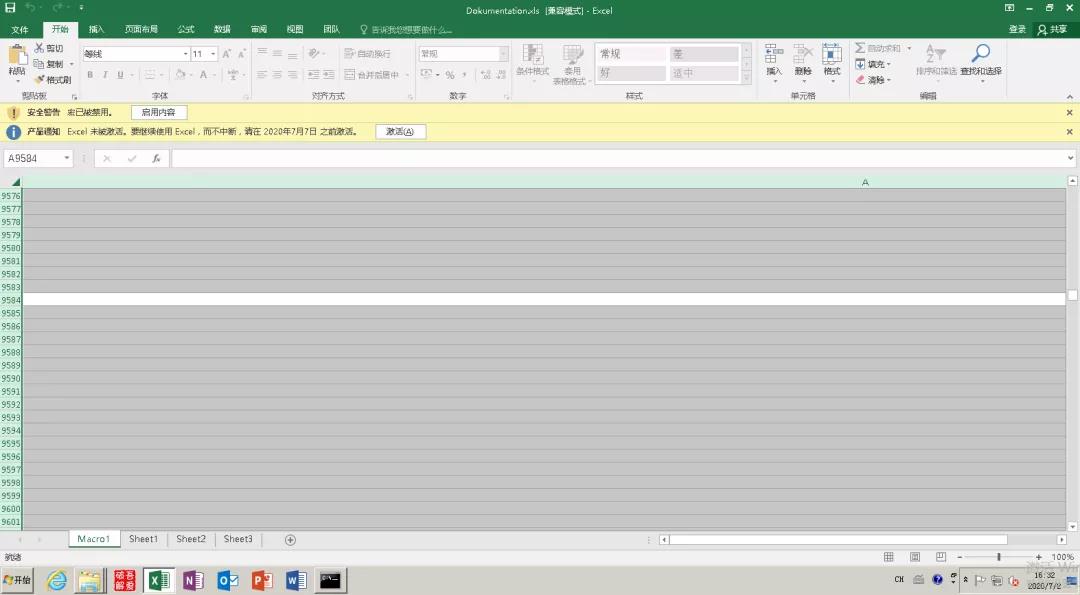Toggle Underline formatting
Image resolution: width=1080 pixels, height=595 pixels.
pyautogui.click(x=121, y=74)
